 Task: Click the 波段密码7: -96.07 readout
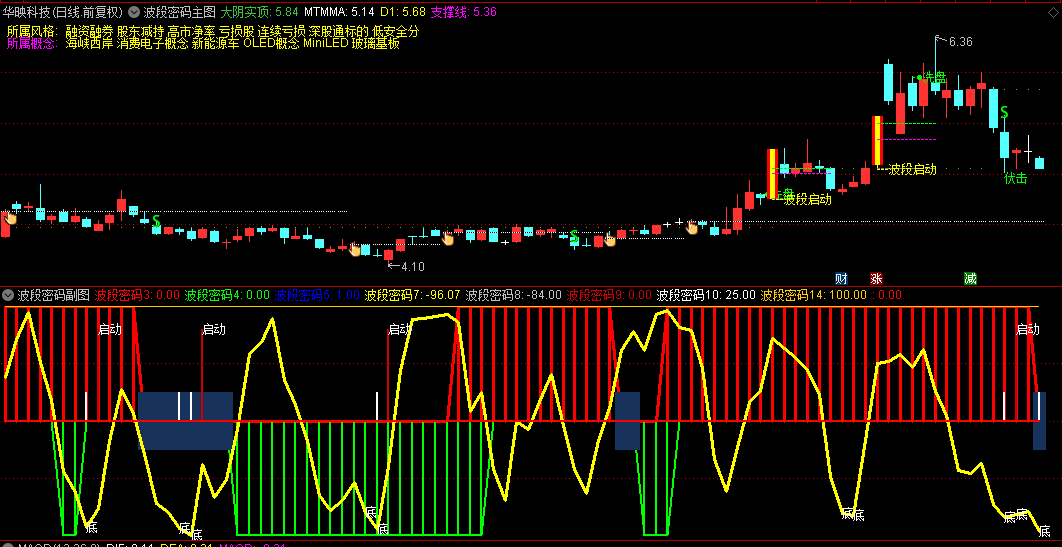pyautogui.click(x=412, y=294)
